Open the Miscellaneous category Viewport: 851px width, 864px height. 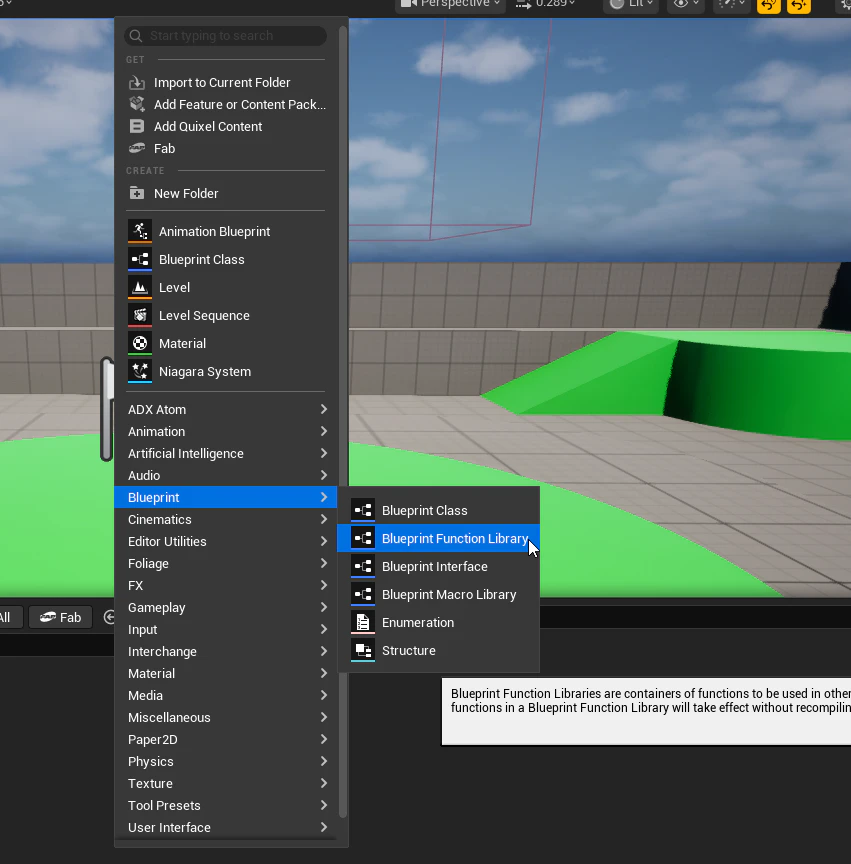pos(225,718)
